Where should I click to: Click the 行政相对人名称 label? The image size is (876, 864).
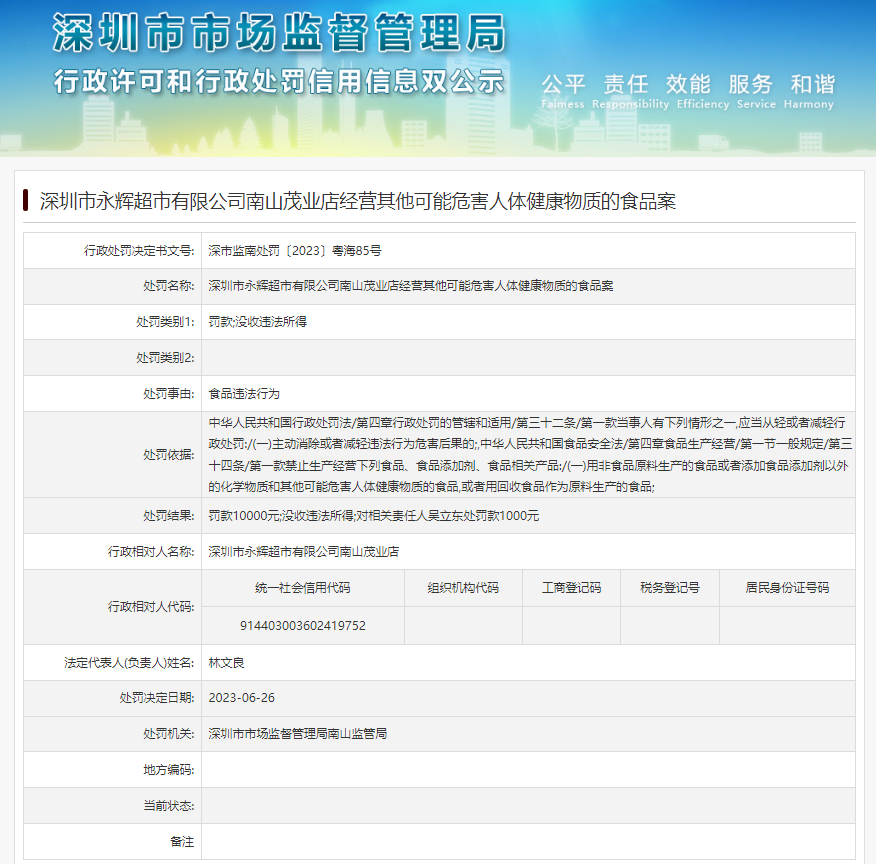pos(151,552)
